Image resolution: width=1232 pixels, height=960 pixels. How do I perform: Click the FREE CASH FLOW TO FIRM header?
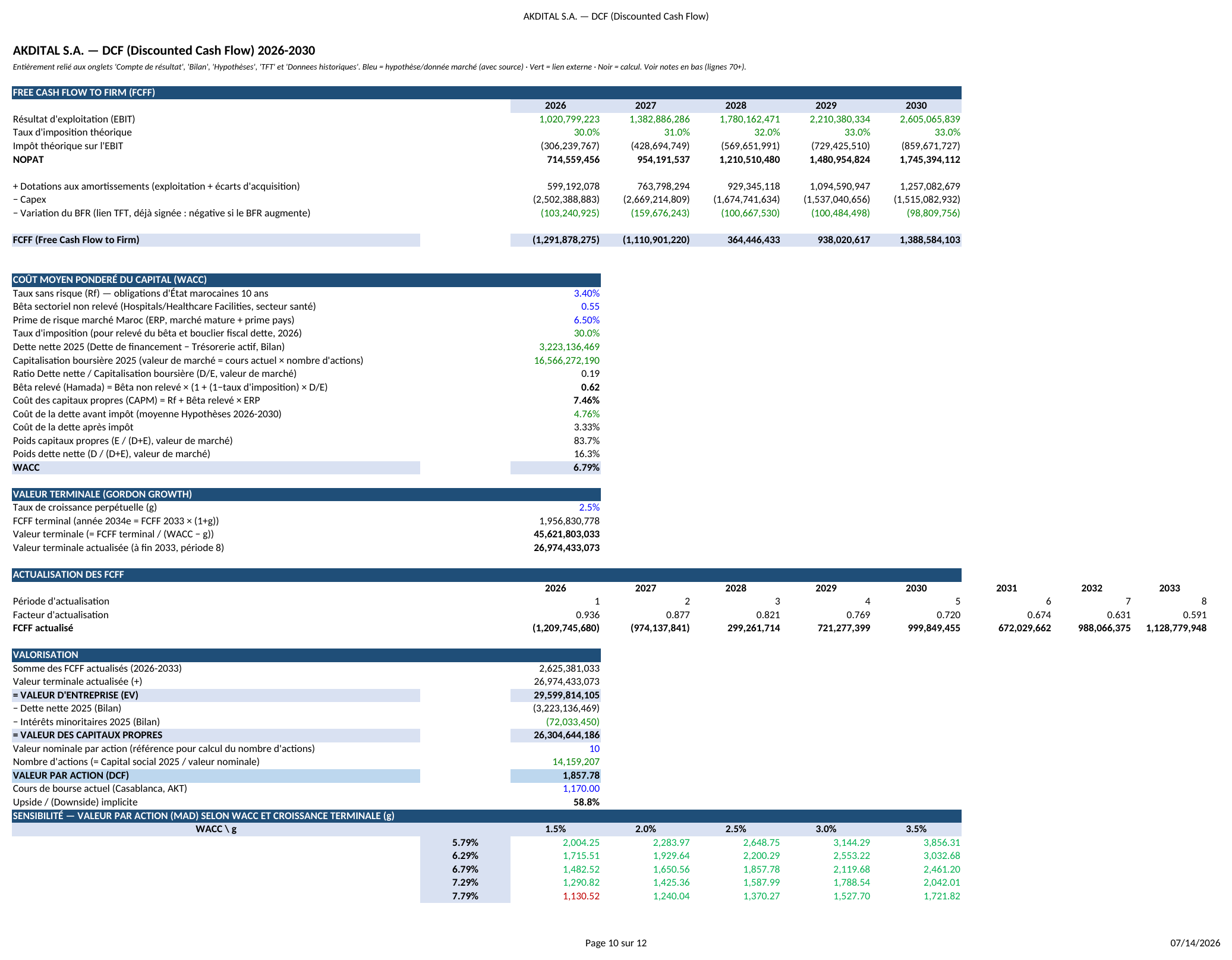[84, 93]
